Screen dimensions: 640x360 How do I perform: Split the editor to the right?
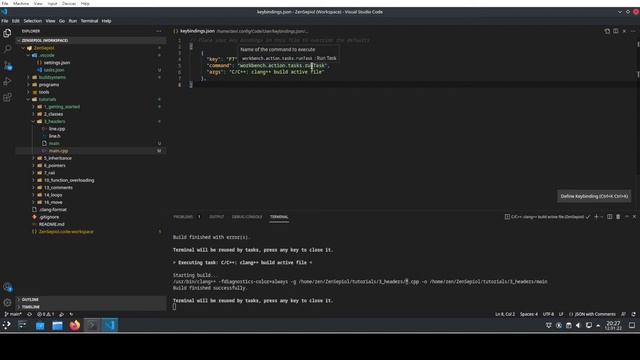pyautogui.click(x=616, y=31)
